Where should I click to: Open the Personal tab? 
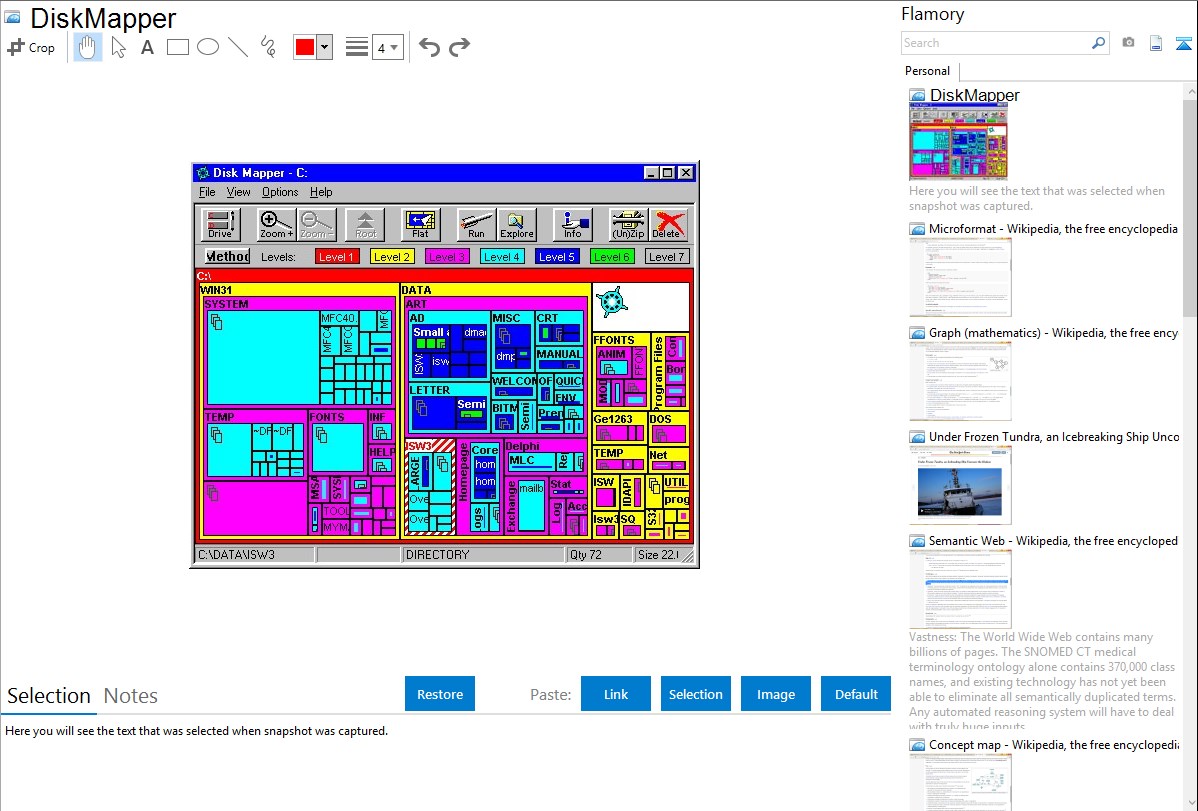[928, 71]
